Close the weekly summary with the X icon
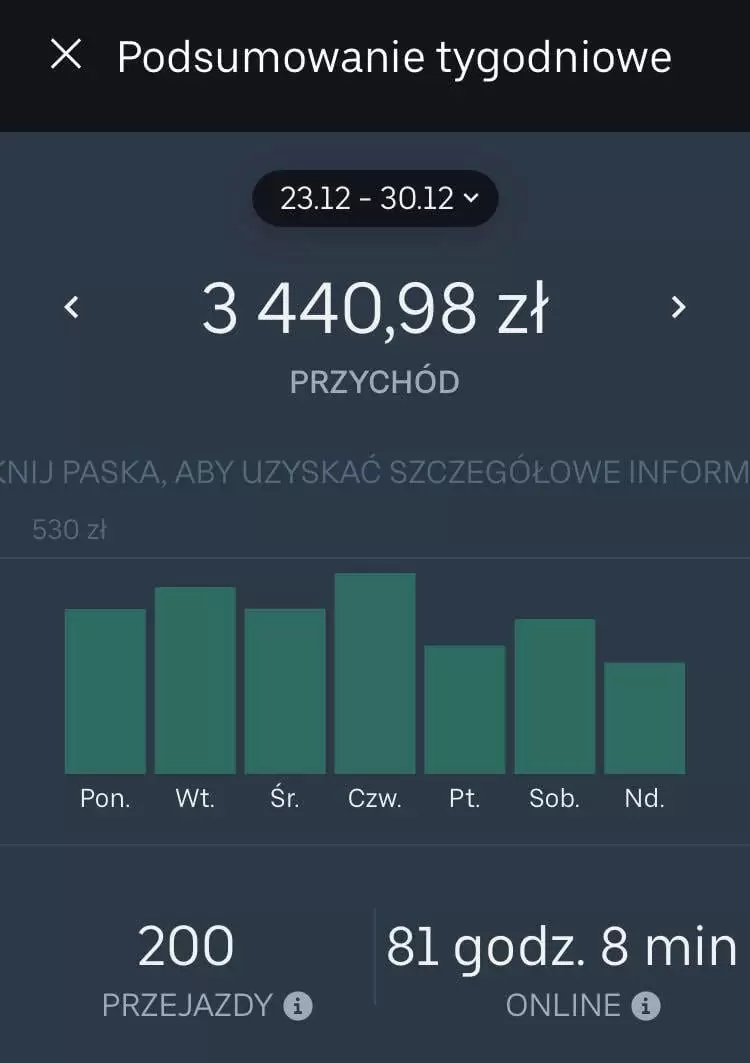This screenshot has width=750, height=1063. (x=66, y=56)
